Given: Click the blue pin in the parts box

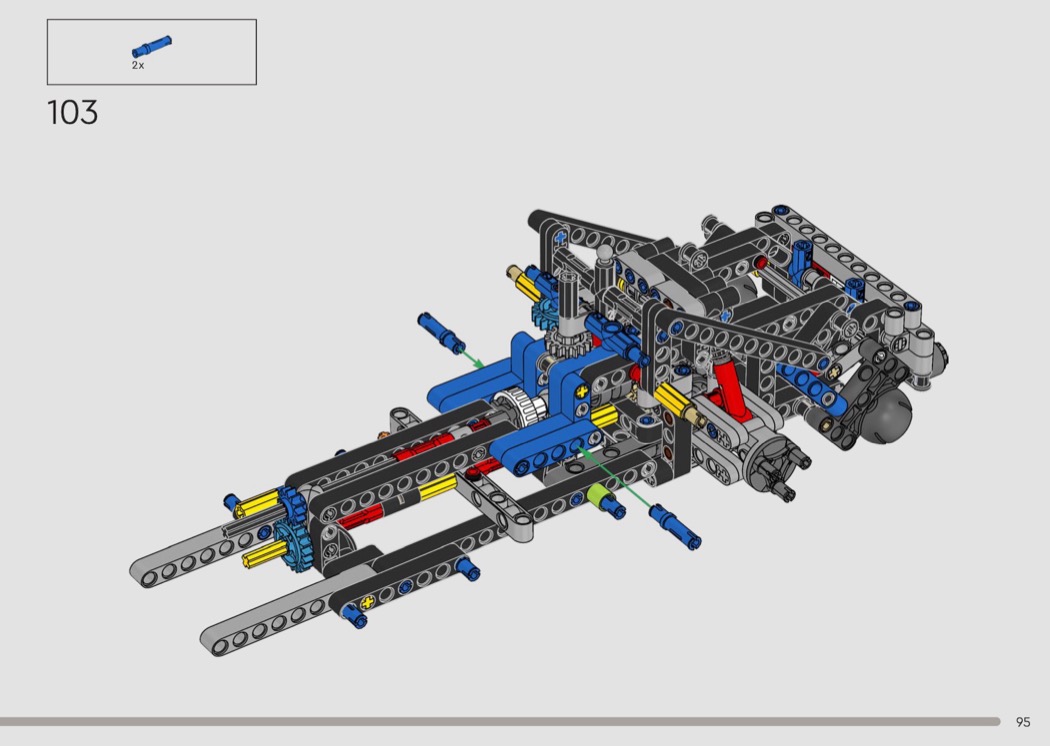Looking at the screenshot, I should [x=151, y=47].
